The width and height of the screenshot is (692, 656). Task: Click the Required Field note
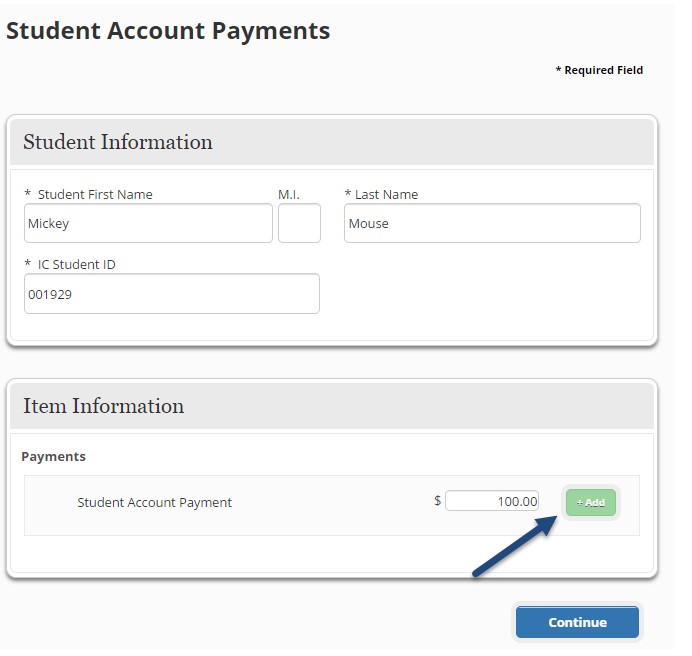click(599, 70)
